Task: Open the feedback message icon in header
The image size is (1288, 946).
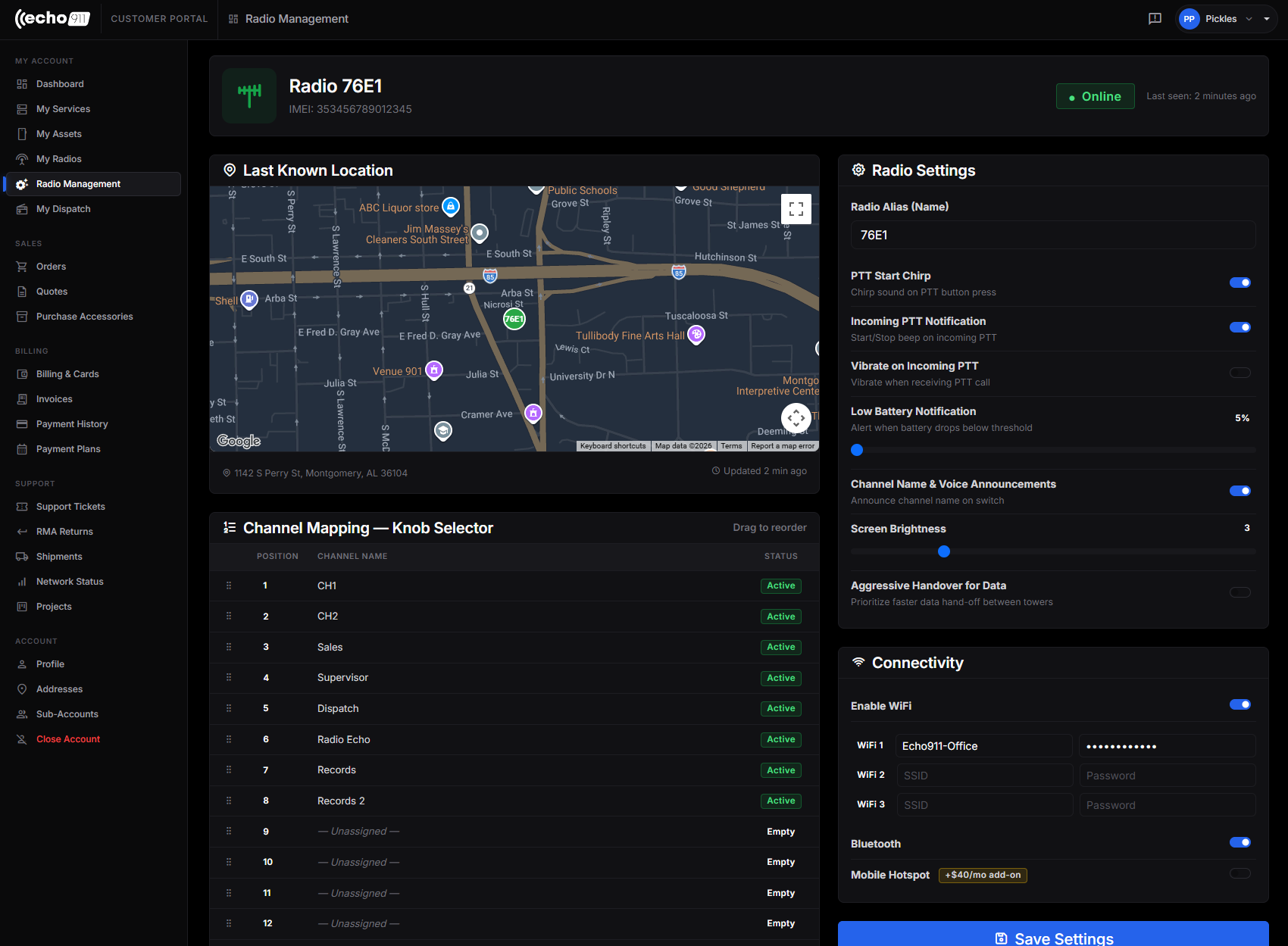Action: point(1155,19)
